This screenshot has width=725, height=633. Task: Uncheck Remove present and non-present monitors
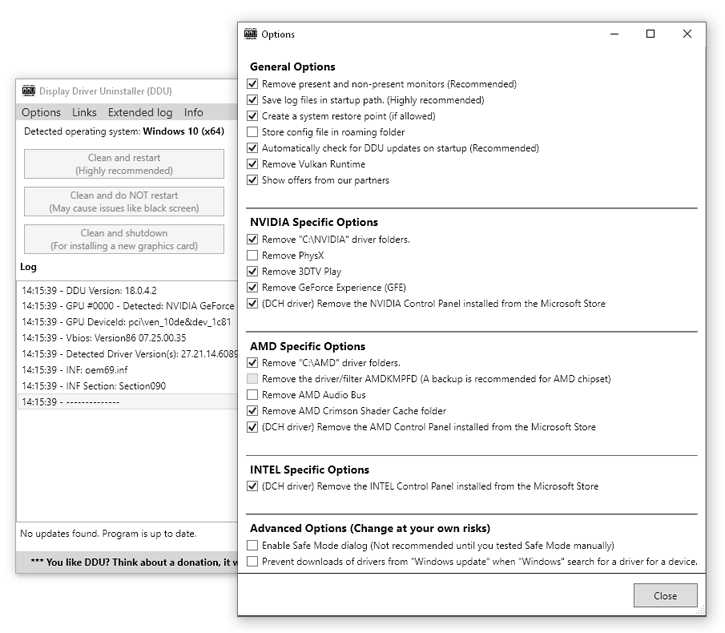252,84
